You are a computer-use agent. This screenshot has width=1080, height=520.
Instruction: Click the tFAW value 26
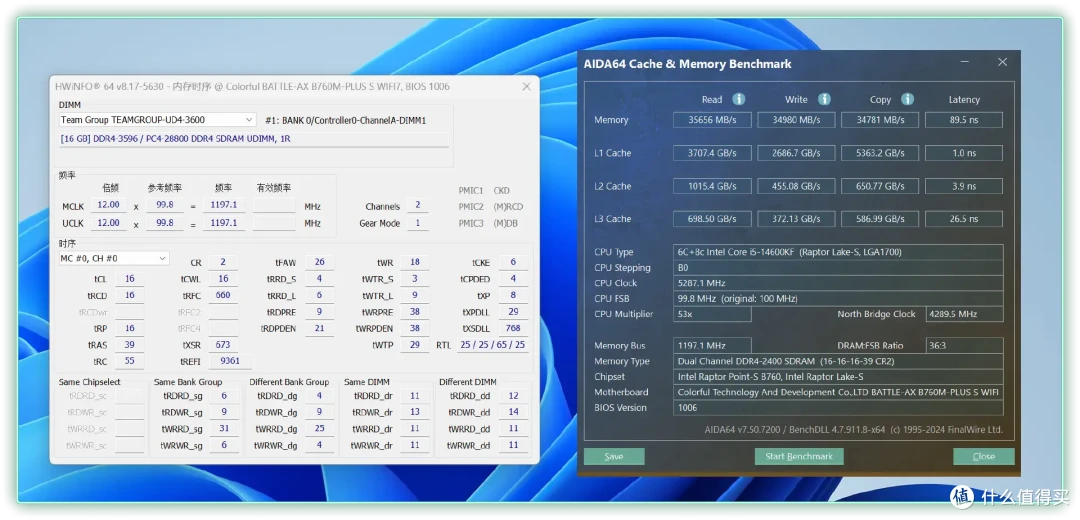click(x=320, y=262)
